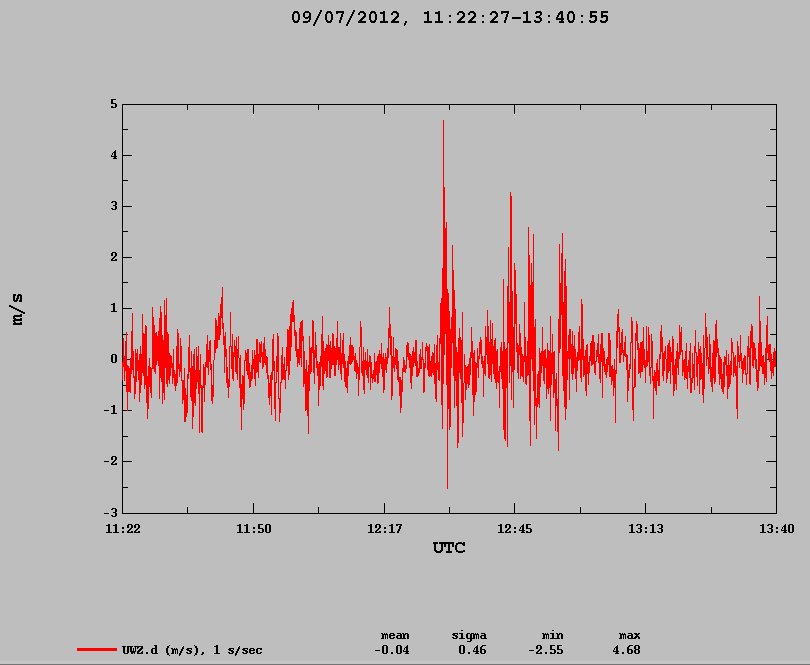The image size is (810, 665).
Task: Click the min column header
Action: 552,636
